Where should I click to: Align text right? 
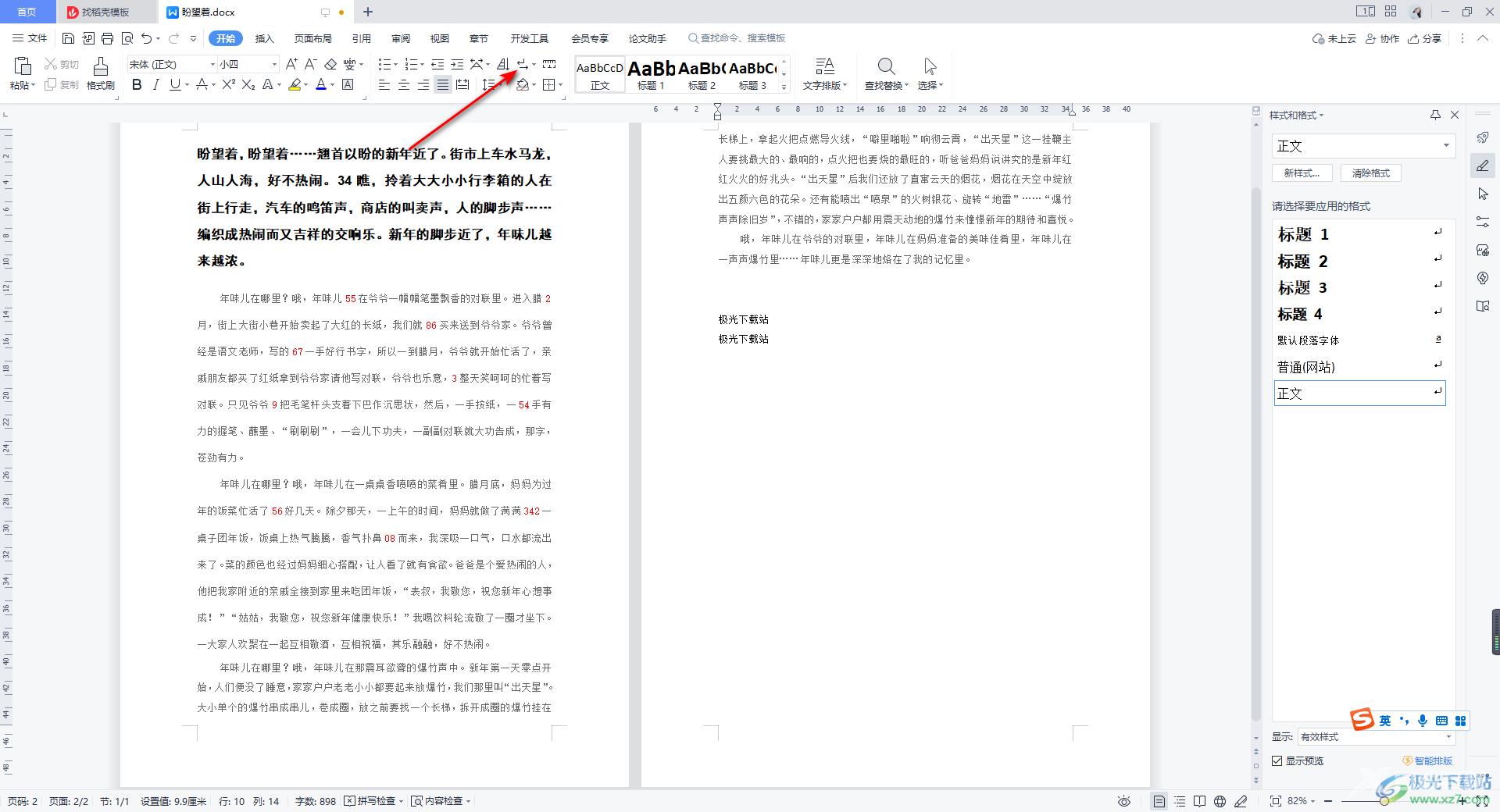pos(423,84)
